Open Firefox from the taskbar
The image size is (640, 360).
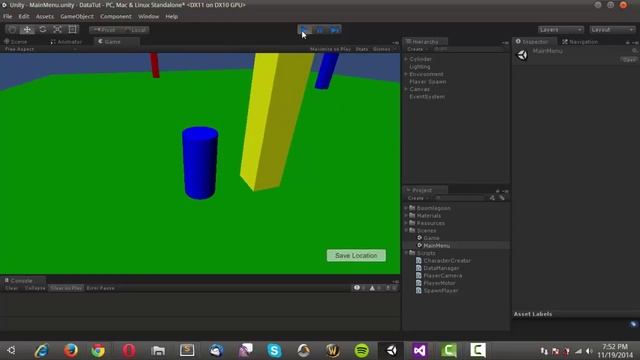click(71, 350)
